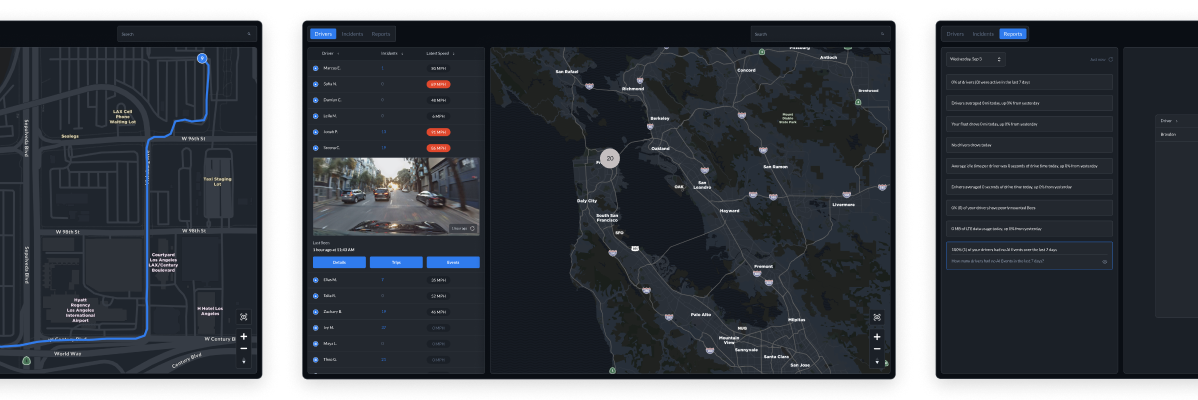
Task: Select the Sofia N. driver row
Action: [396, 84]
